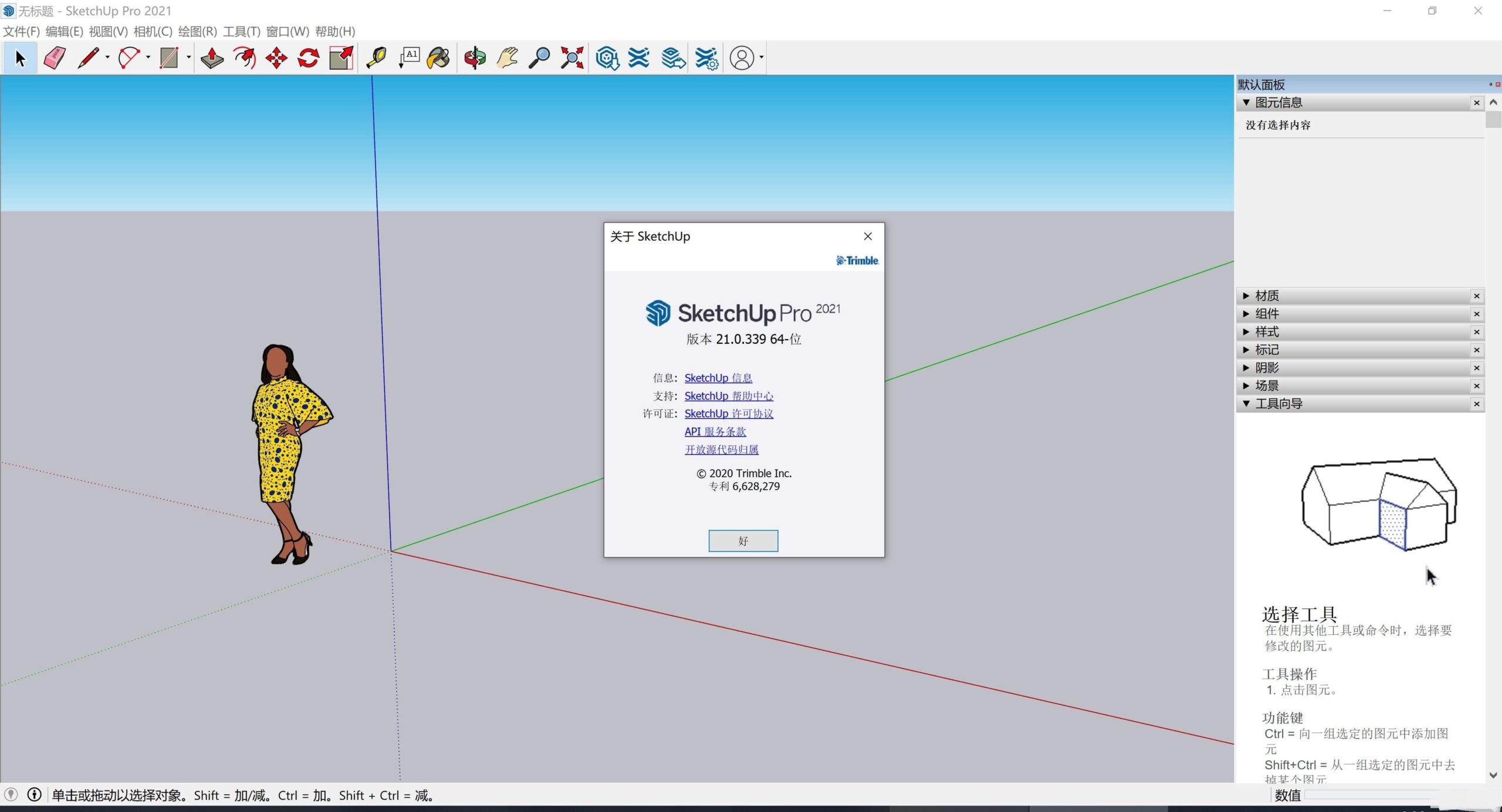1502x812 pixels.
Task: Open the 相机(C) menu
Action: 153,32
